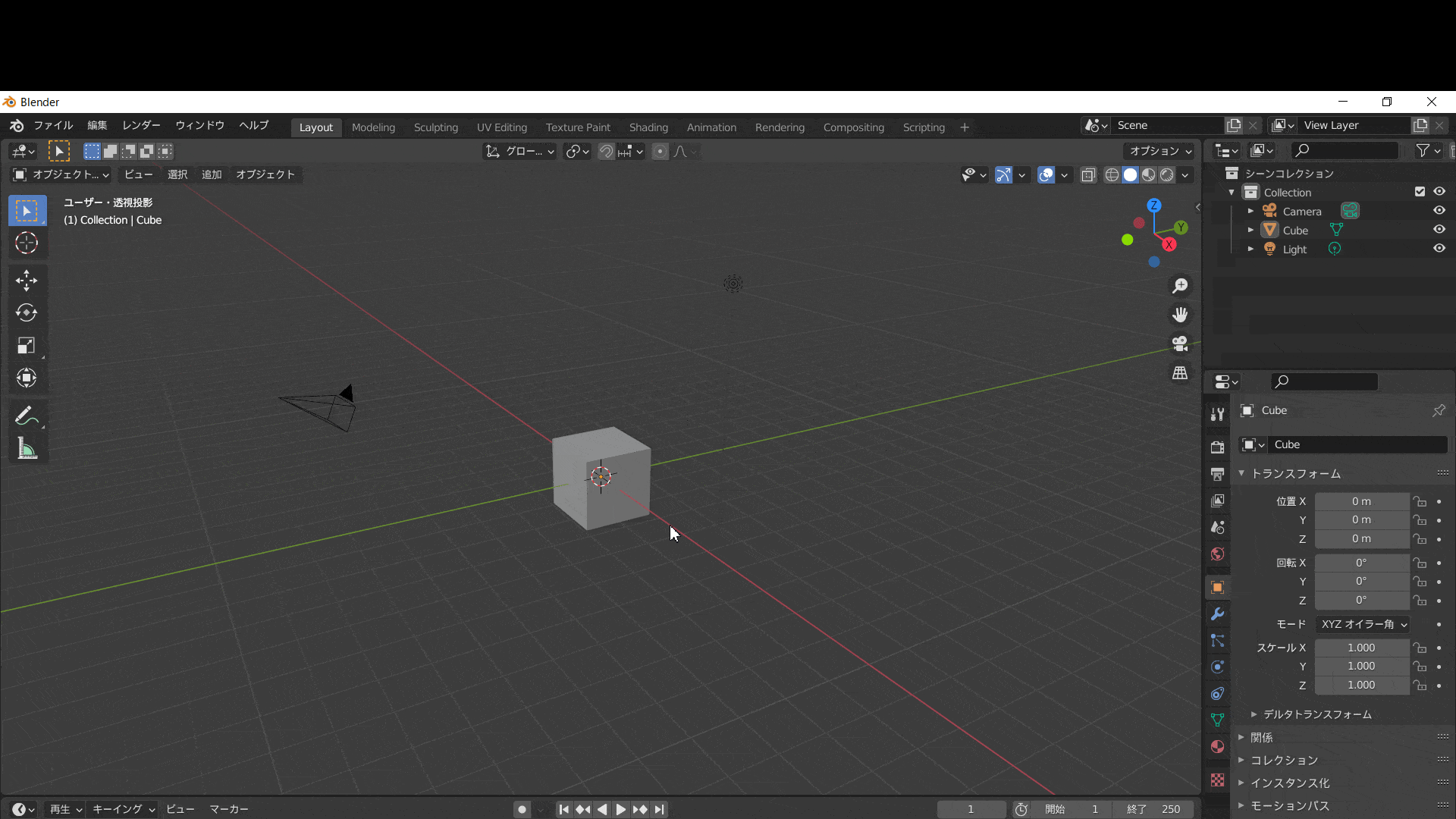Click the viewport zoom magnifier icon
This screenshot has width=1456, height=819.
point(1180,286)
